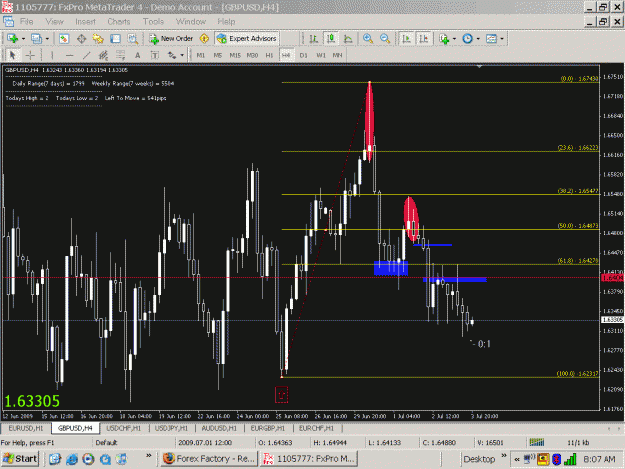Image resolution: width=625 pixels, height=469 pixels.
Task: Select the Trendline drawing tool
Action: point(86,55)
